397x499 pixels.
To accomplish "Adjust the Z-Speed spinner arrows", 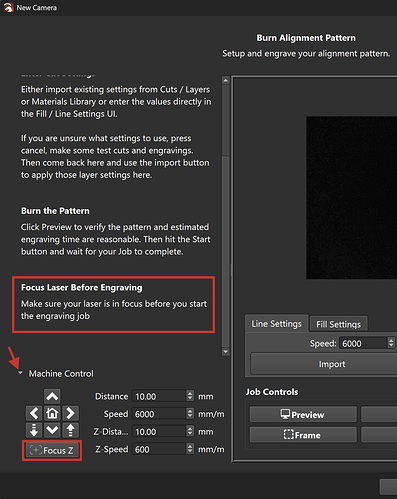I will [190, 449].
